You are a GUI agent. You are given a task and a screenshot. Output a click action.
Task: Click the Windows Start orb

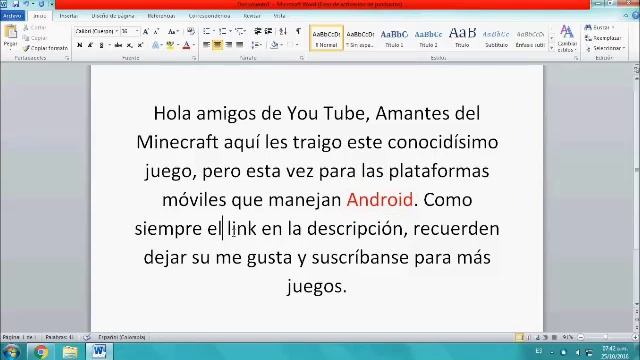pyautogui.click(x=11, y=351)
